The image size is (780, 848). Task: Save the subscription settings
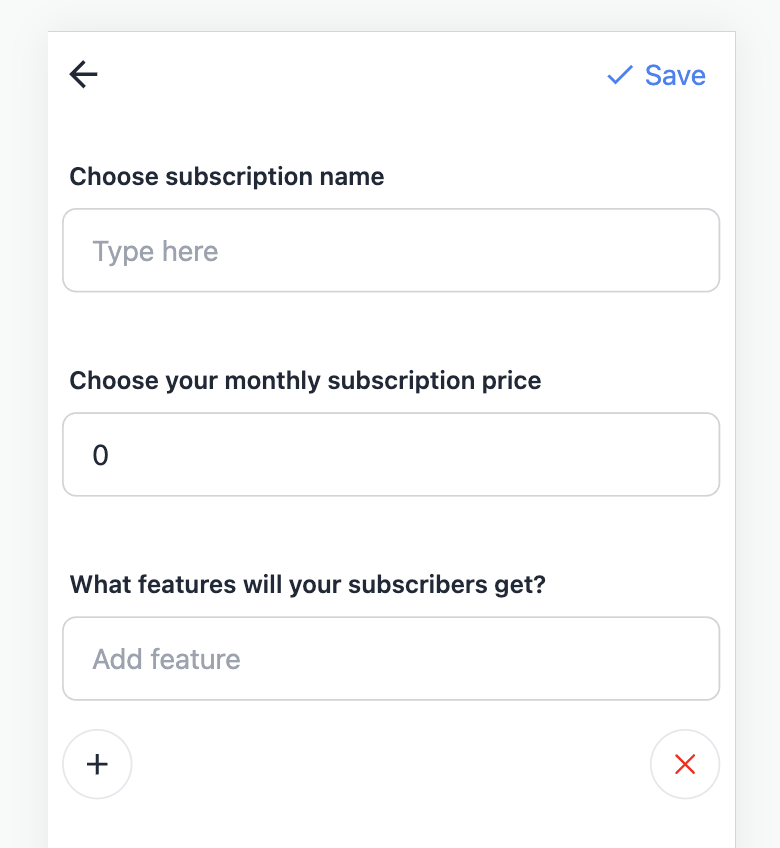coord(657,75)
